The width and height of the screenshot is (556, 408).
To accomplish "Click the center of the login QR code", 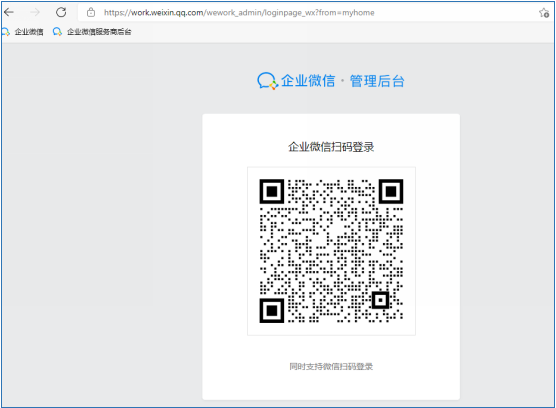I will pyautogui.click(x=331, y=251).
